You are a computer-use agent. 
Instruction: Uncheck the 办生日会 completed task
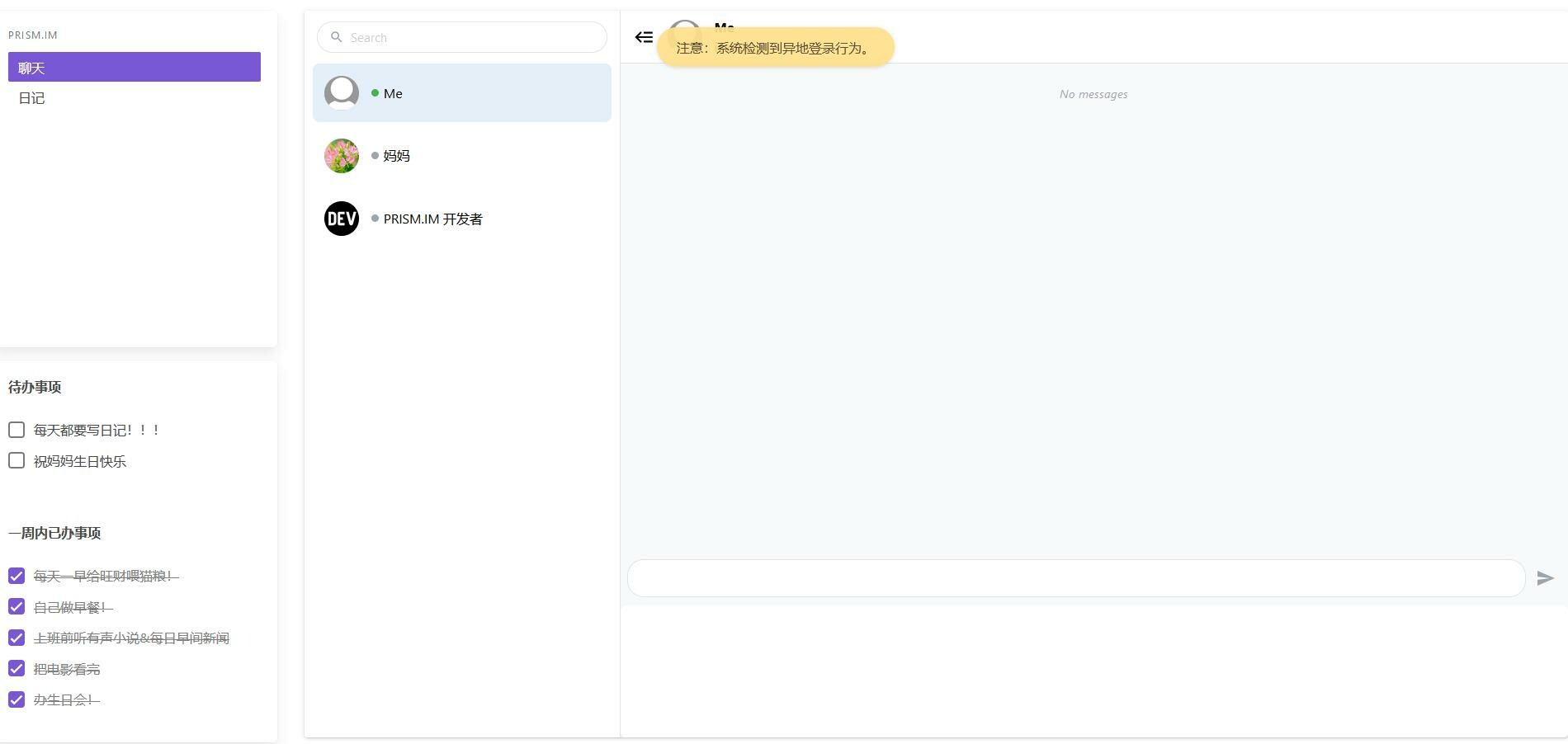(x=17, y=699)
